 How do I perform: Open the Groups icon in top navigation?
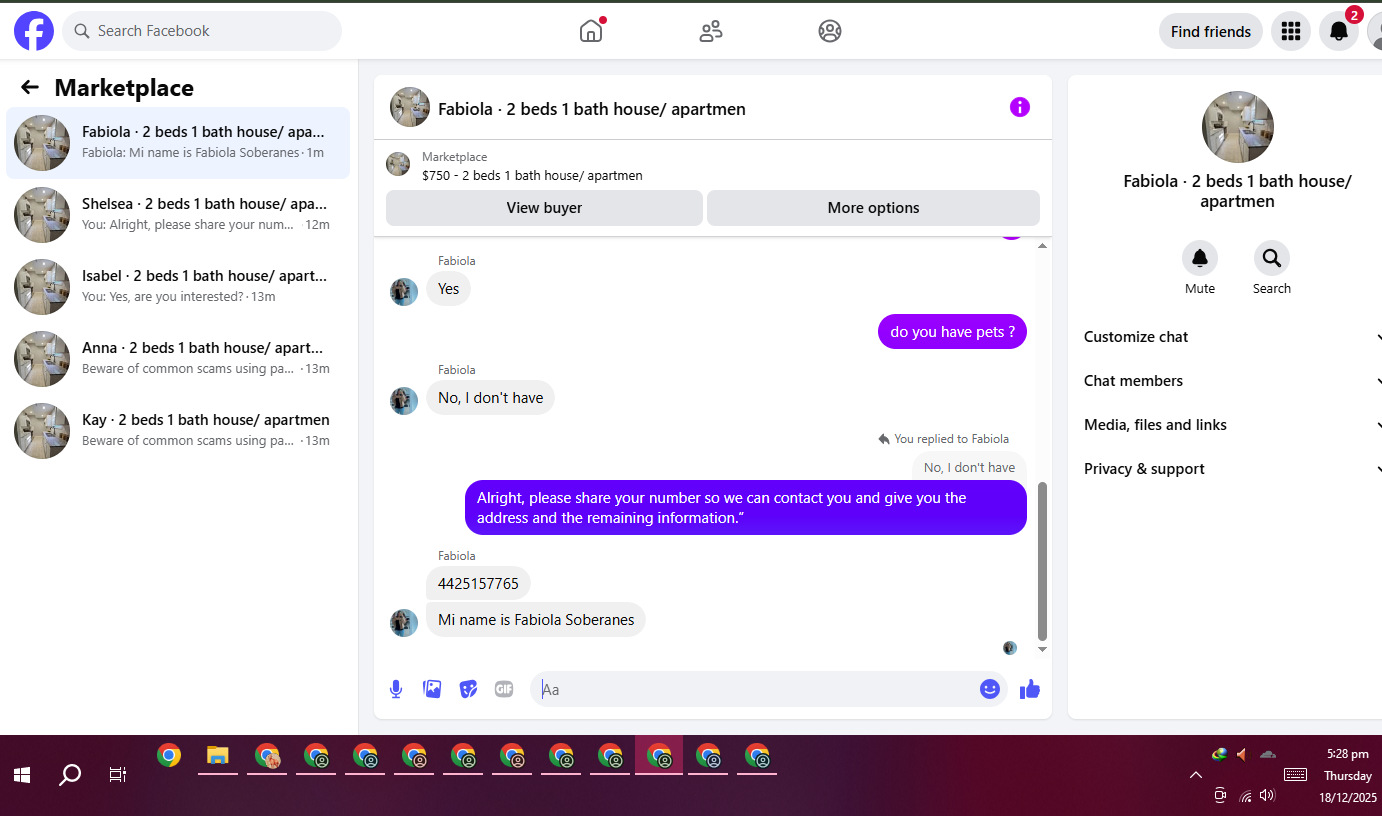(830, 31)
